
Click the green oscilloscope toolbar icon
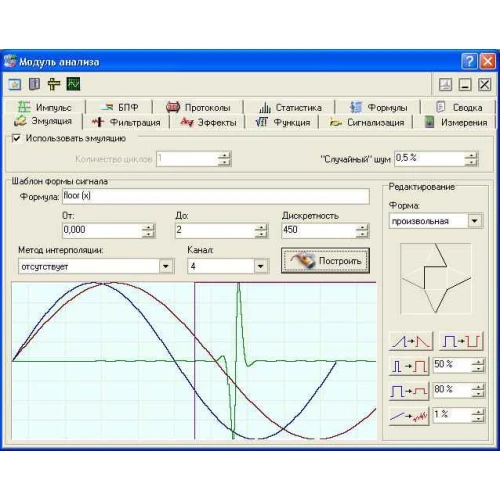coord(73,84)
